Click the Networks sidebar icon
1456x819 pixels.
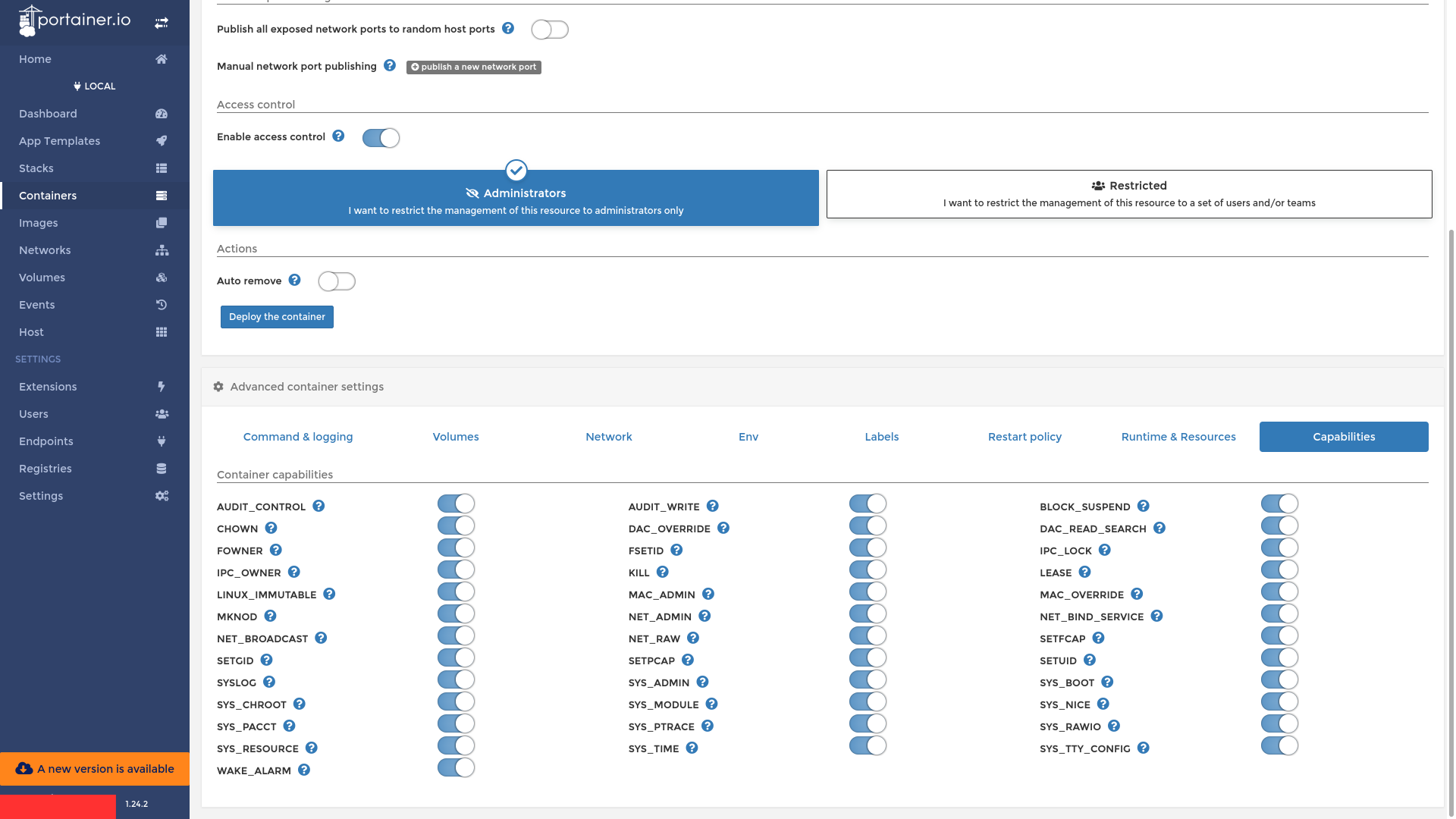click(x=162, y=250)
